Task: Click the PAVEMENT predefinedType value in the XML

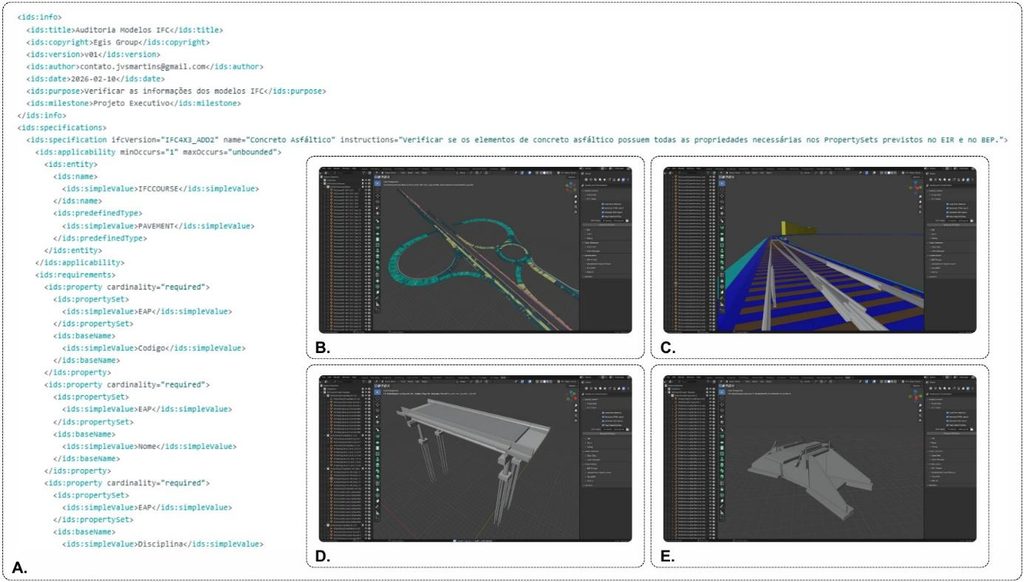Action: 157,226
